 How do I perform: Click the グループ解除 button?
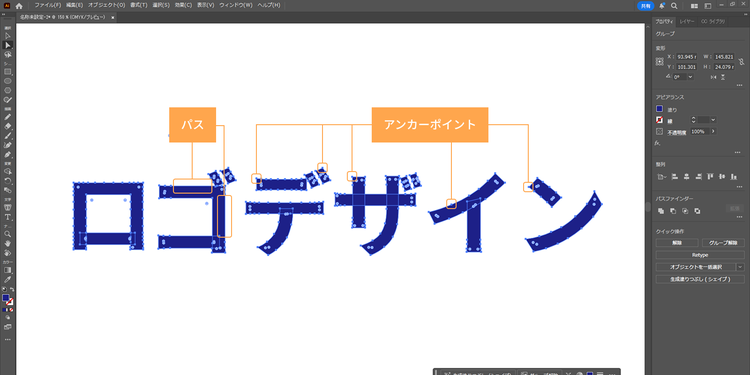point(723,243)
